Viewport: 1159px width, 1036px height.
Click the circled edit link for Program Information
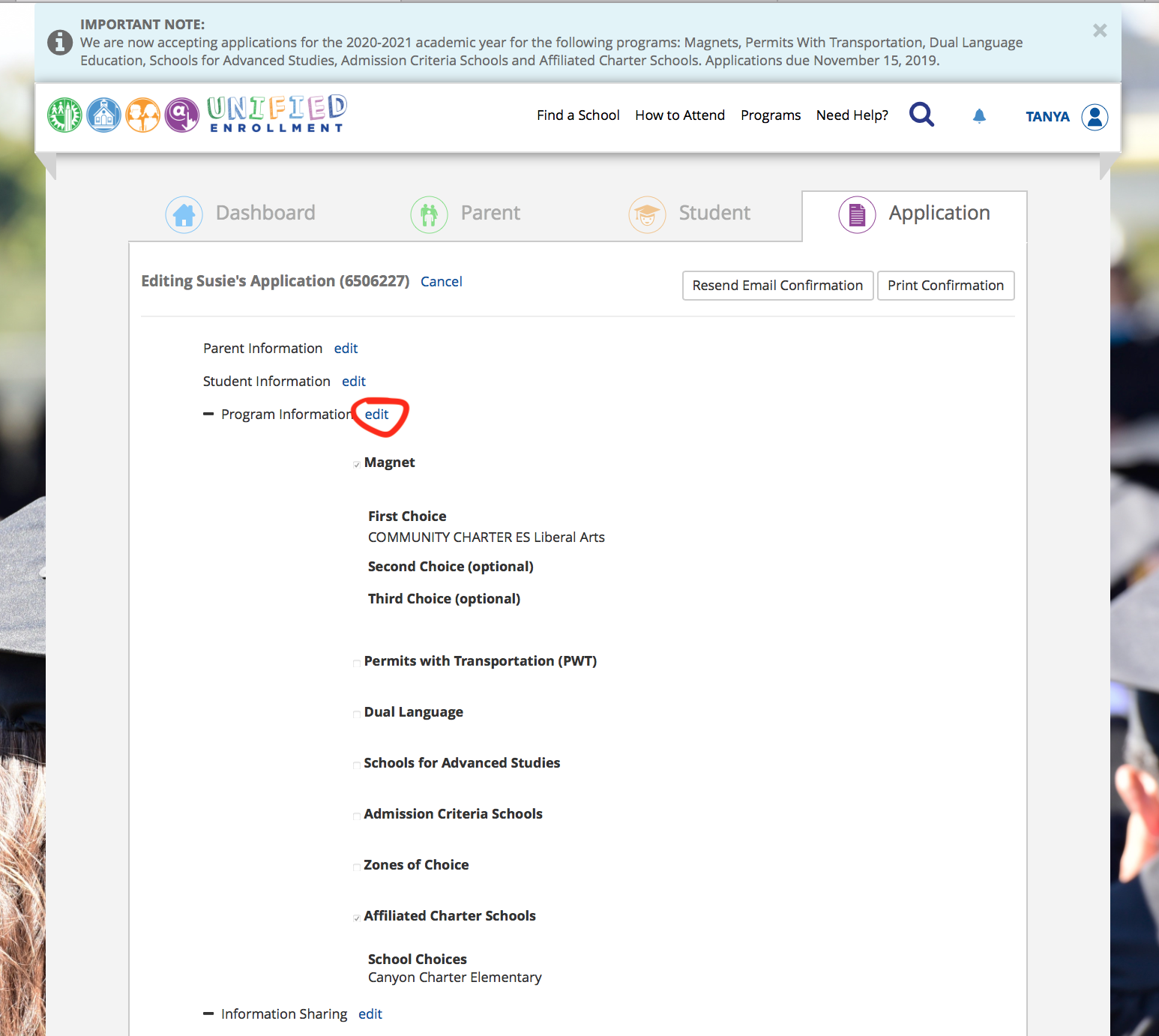pyautogui.click(x=376, y=415)
